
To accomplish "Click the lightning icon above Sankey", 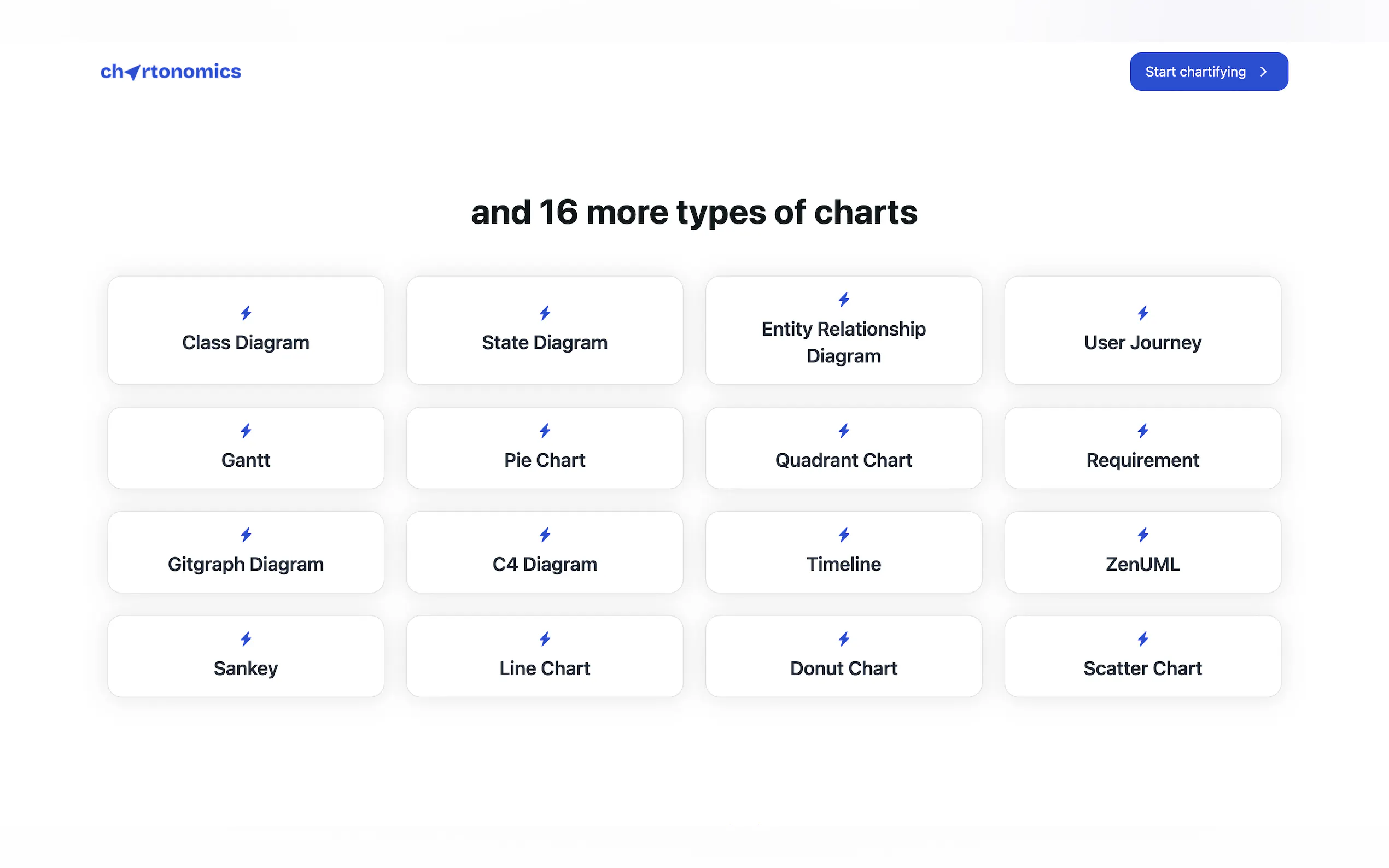I will (246, 639).
